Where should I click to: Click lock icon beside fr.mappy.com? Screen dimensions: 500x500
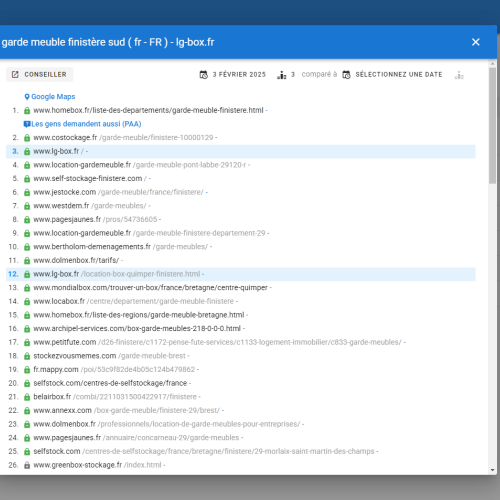27,370
